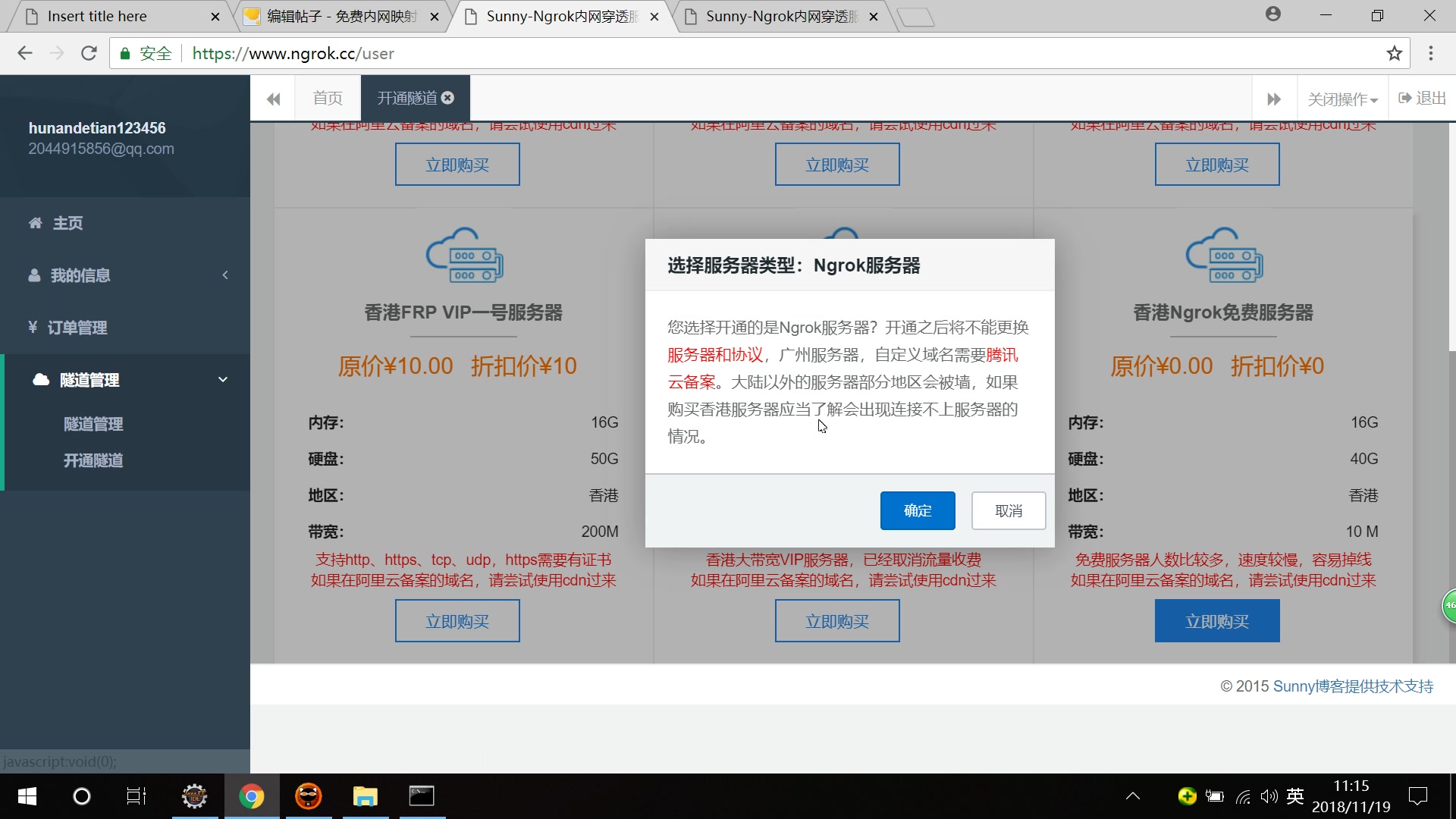The width and height of the screenshot is (1456, 819).
Task: Click 立即购买 in the top-middle card
Action: (837, 165)
